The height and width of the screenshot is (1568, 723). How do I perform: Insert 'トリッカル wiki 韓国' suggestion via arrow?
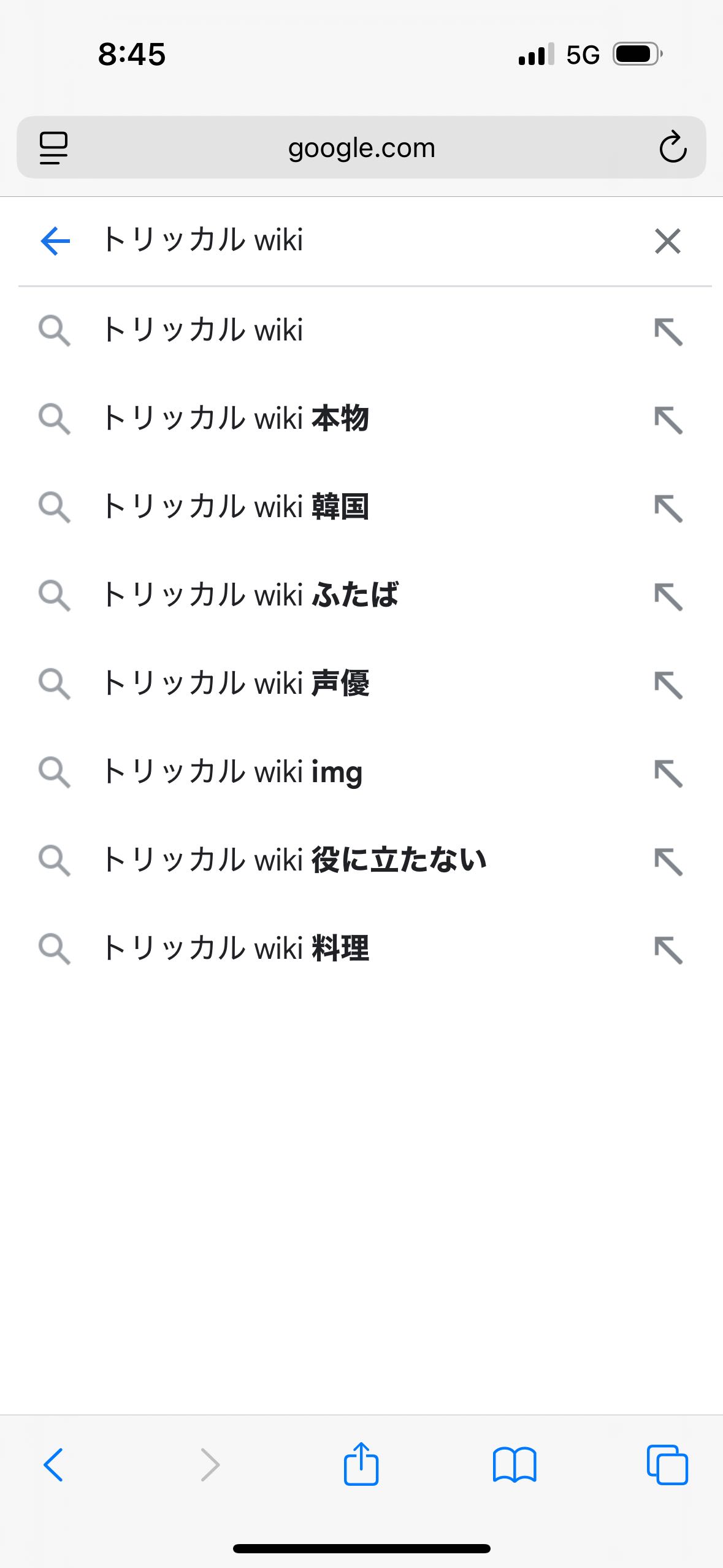tap(668, 509)
